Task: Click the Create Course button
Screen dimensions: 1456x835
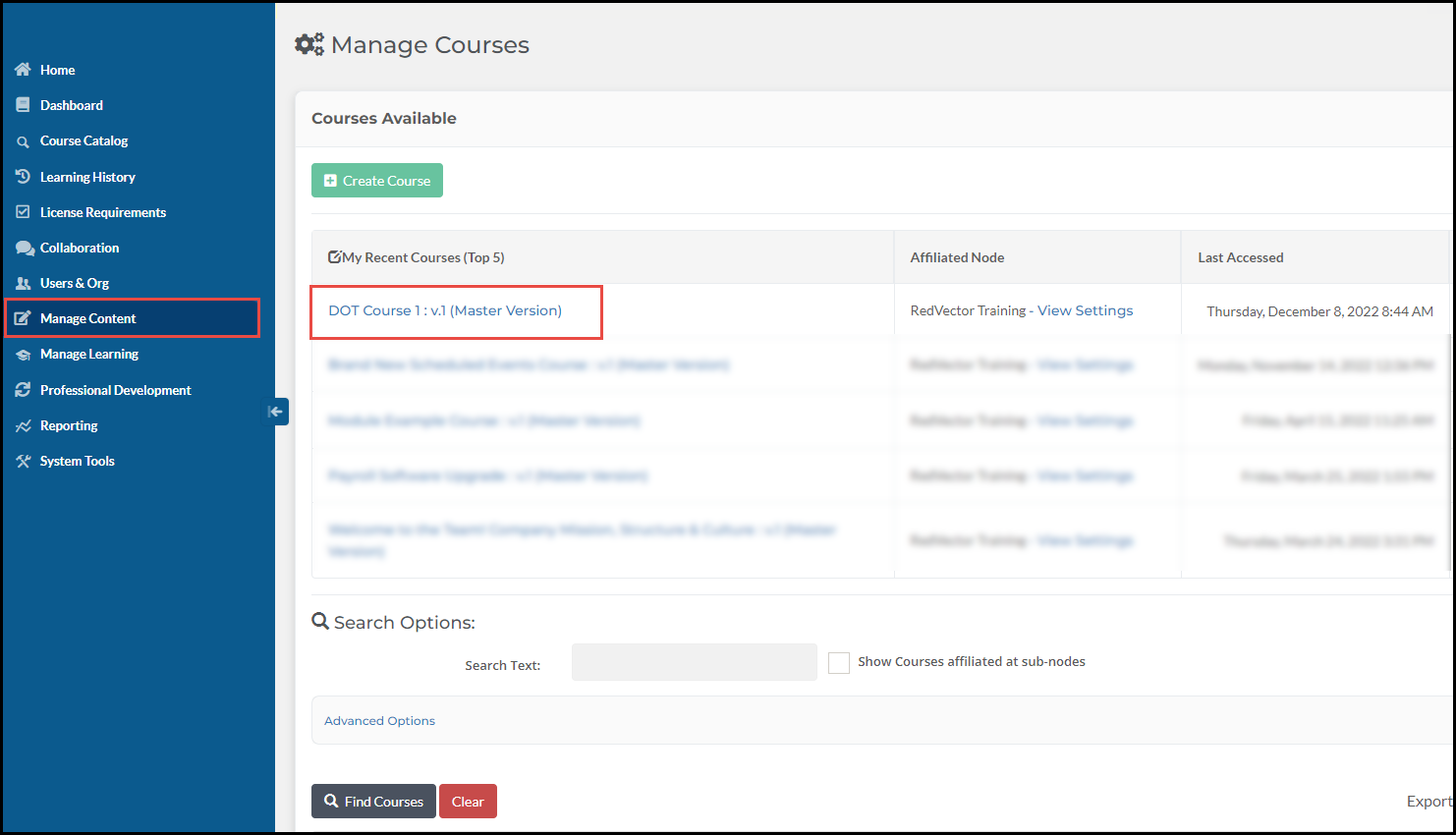Action: coord(376,180)
